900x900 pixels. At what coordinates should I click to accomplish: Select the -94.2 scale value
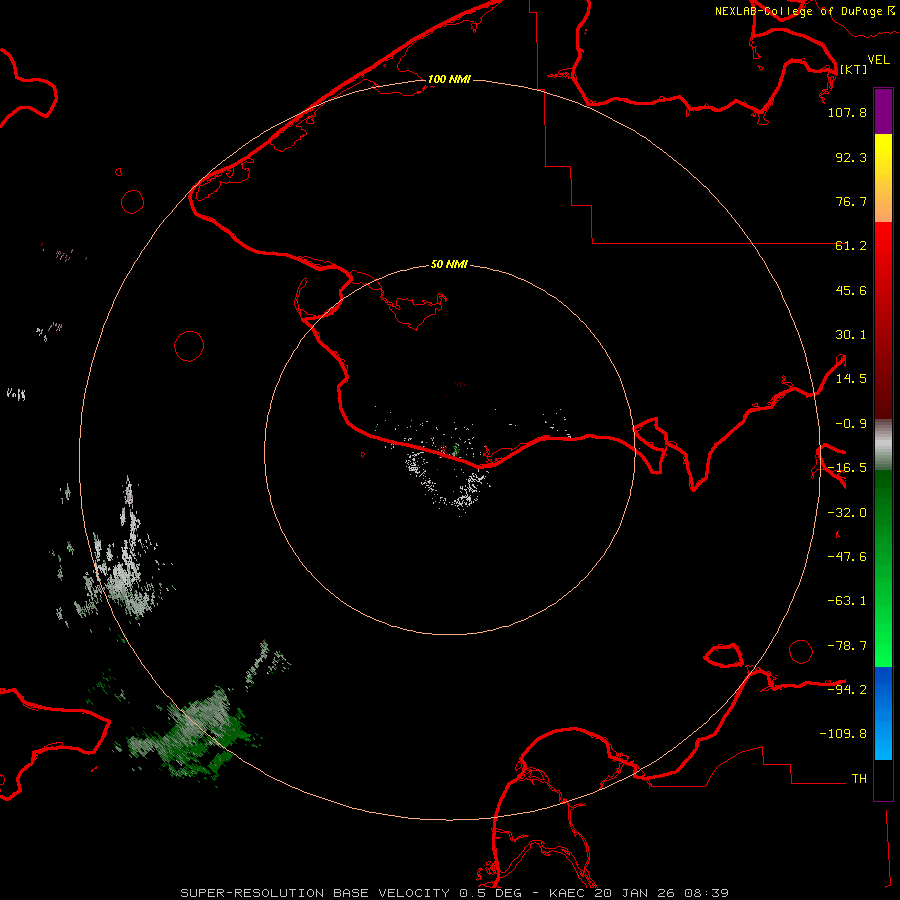click(x=847, y=689)
